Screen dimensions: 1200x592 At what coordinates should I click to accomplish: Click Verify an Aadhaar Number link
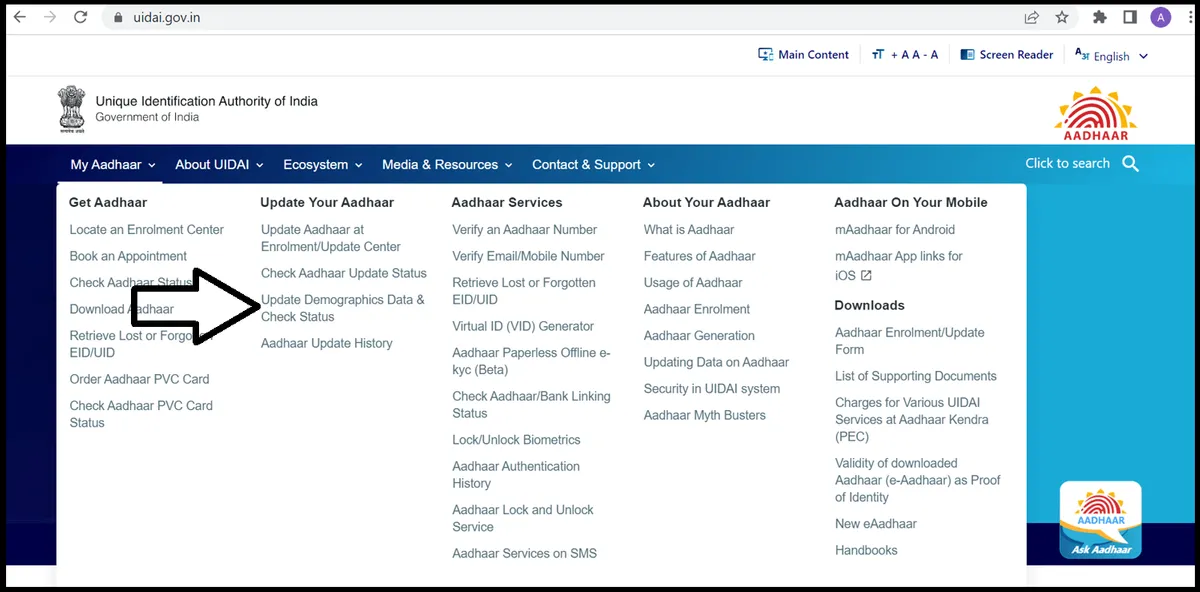524,230
